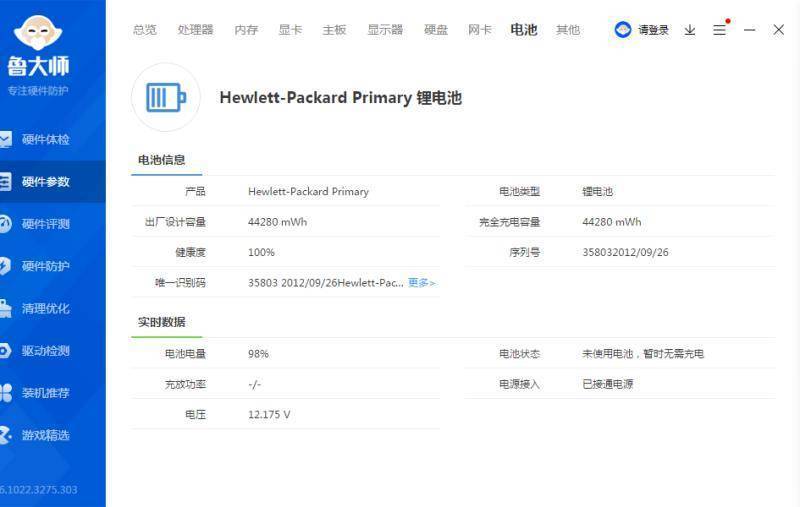Click the 电池电量 value 98%
Image resolution: width=800 pixels, height=507 pixels.
258,354
